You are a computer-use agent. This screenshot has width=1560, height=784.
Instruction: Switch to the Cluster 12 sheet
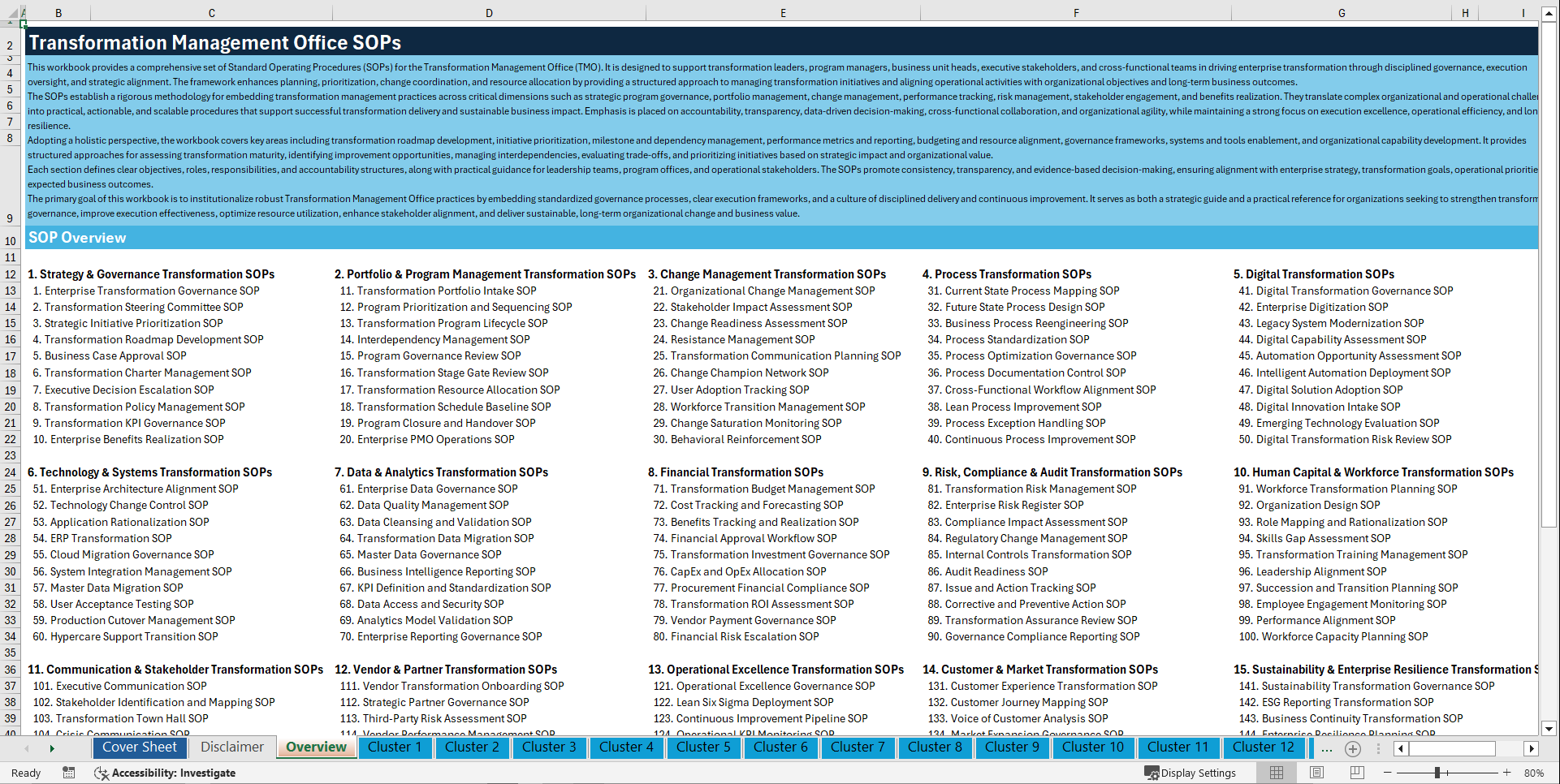[x=1264, y=747]
